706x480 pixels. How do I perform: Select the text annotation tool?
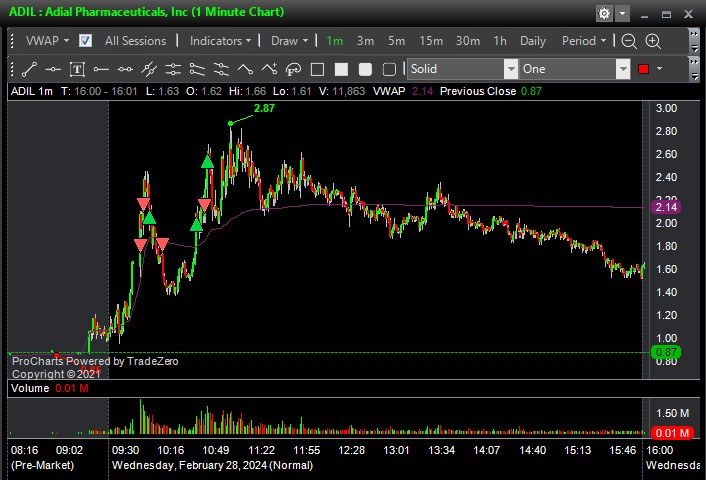(77, 69)
